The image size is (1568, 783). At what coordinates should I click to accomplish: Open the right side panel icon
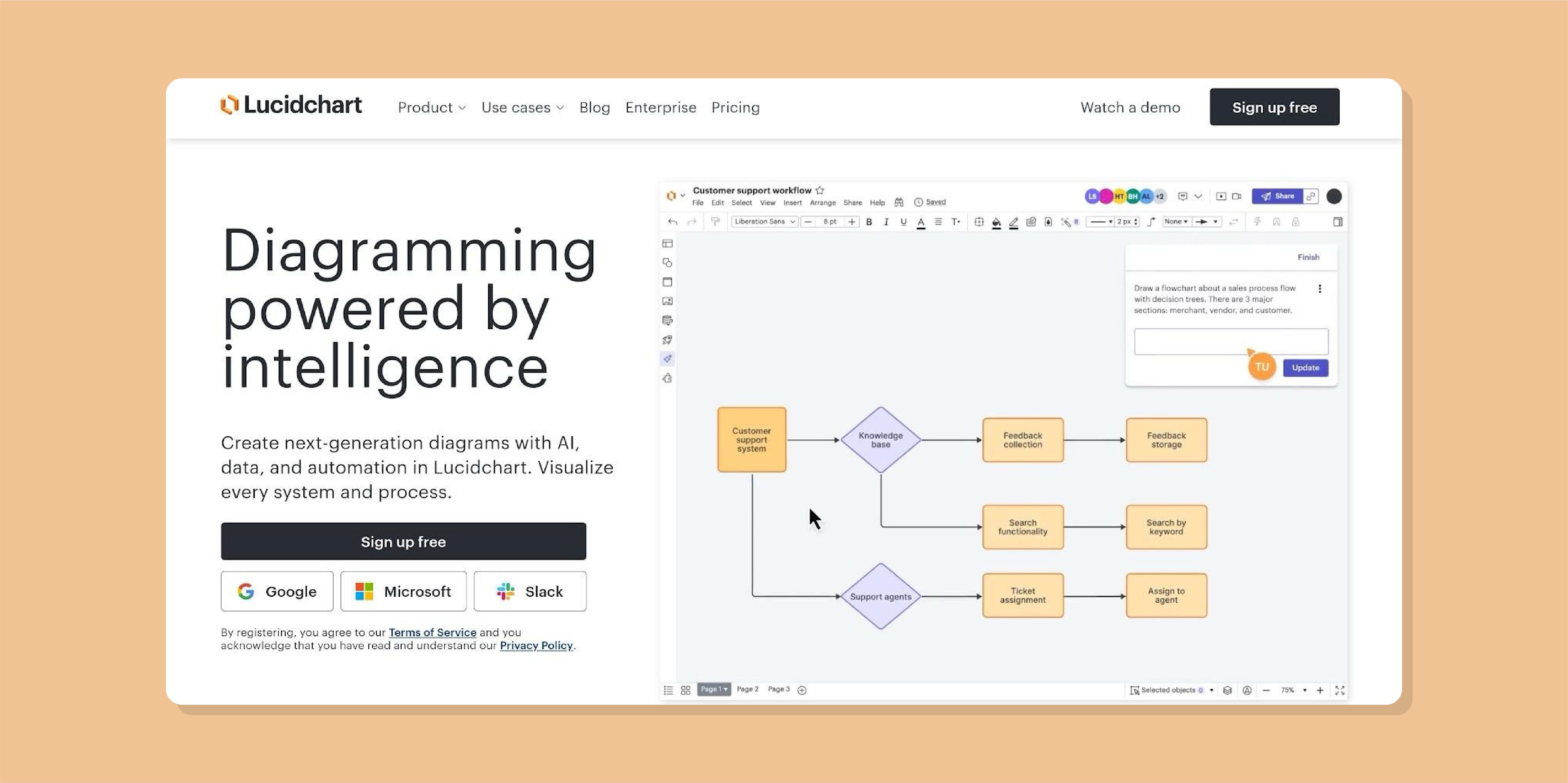tap(1338, 222)
